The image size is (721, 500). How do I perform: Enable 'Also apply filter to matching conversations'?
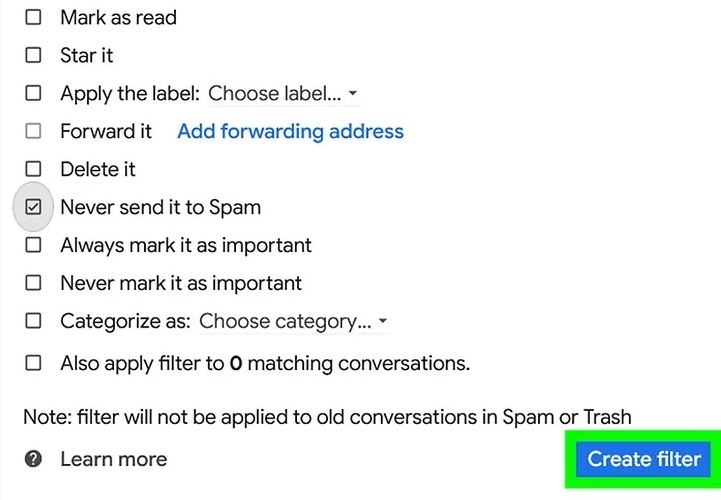point(33,363)
